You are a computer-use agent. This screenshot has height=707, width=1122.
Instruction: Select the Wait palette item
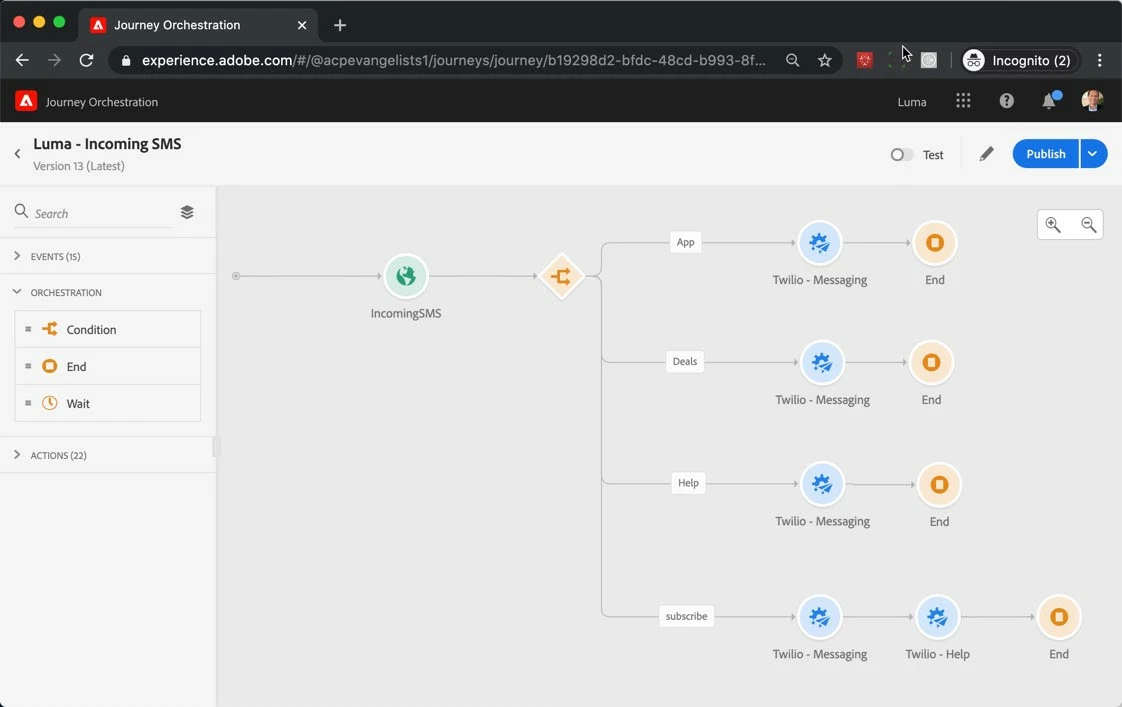107,403
